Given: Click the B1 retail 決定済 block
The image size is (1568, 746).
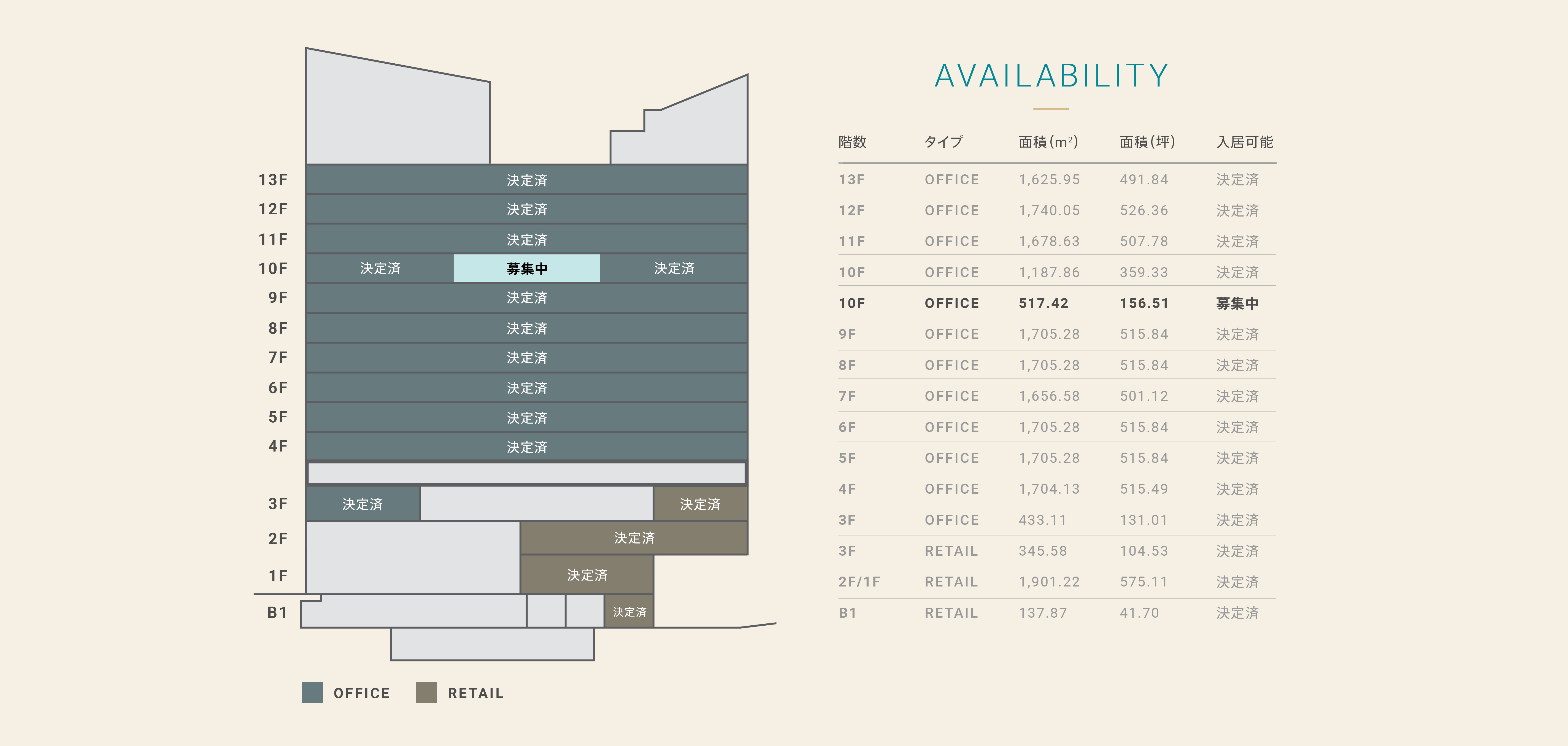Looking at the screenshot, I should point(629,612).
